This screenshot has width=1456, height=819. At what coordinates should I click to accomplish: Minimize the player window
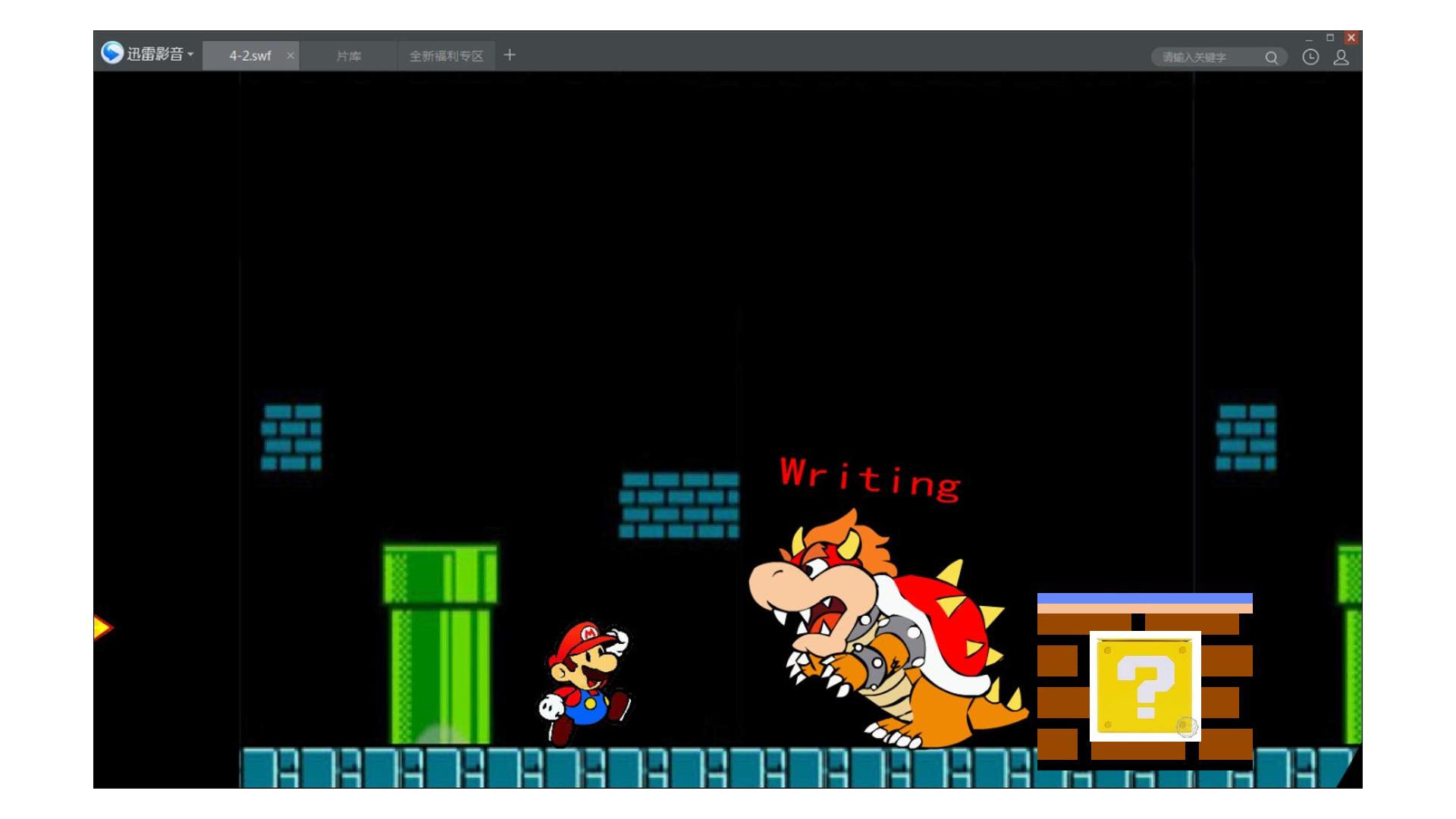click(x=1309, y=38)
